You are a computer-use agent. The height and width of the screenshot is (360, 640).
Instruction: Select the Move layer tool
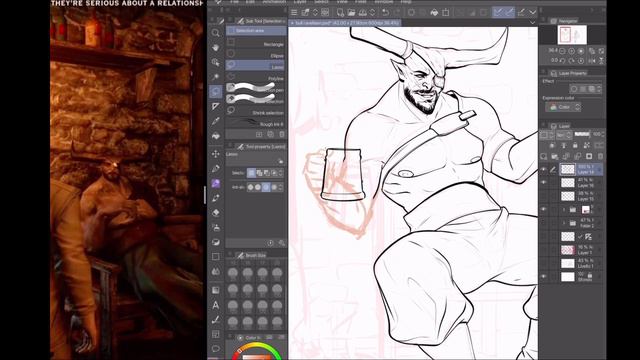point(216,154)
